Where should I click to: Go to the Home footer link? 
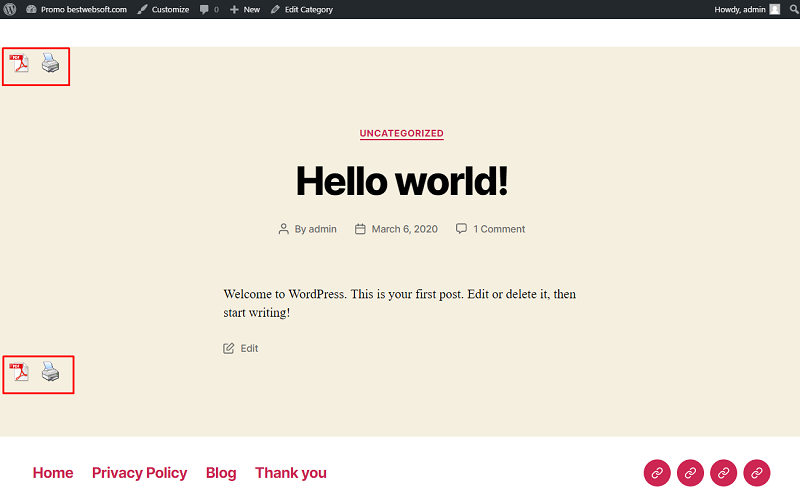coord(53,473)
